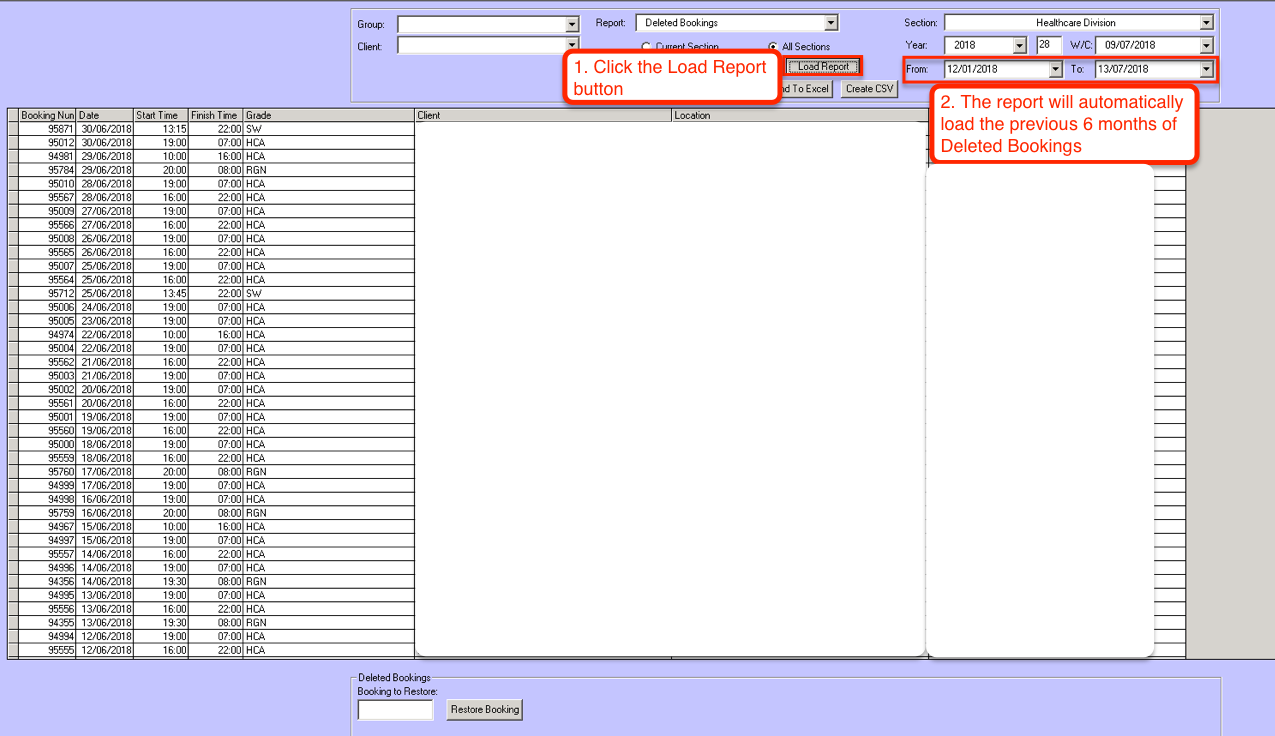The width and height of the screenshot is (1275, 736).
Task: Open the W/C date dropdown
Action: click(x=1206, y=46)
